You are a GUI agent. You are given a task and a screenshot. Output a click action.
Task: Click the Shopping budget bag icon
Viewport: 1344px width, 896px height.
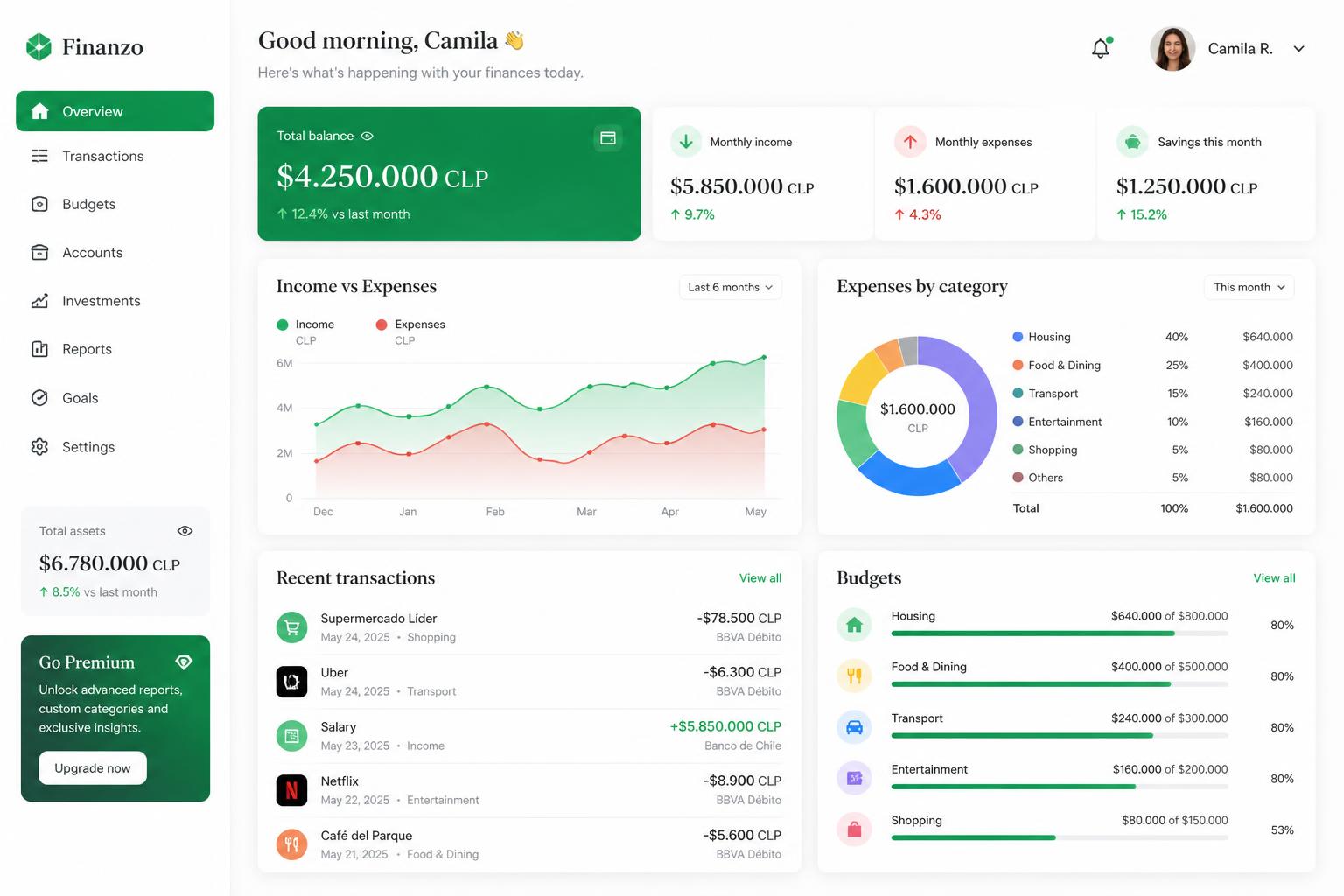(x=854, y=829)
